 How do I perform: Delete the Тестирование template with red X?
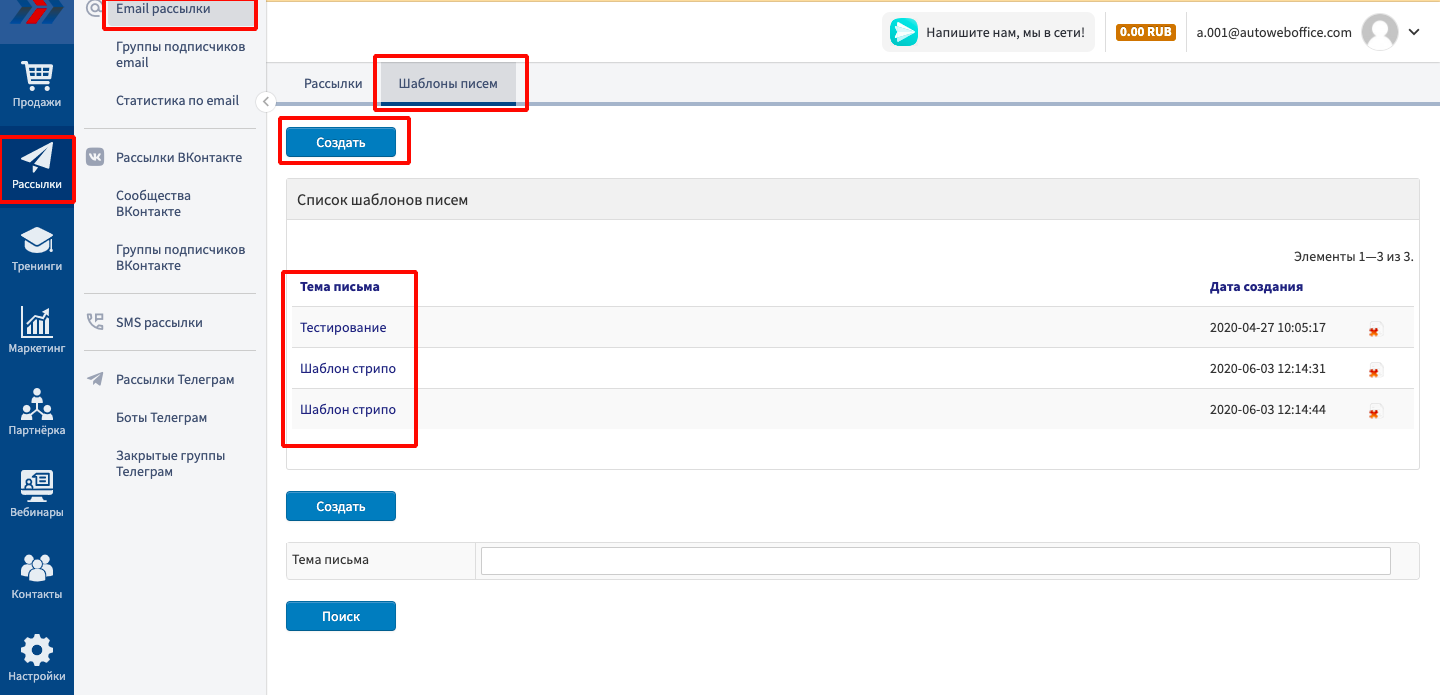pos(1374,330)
